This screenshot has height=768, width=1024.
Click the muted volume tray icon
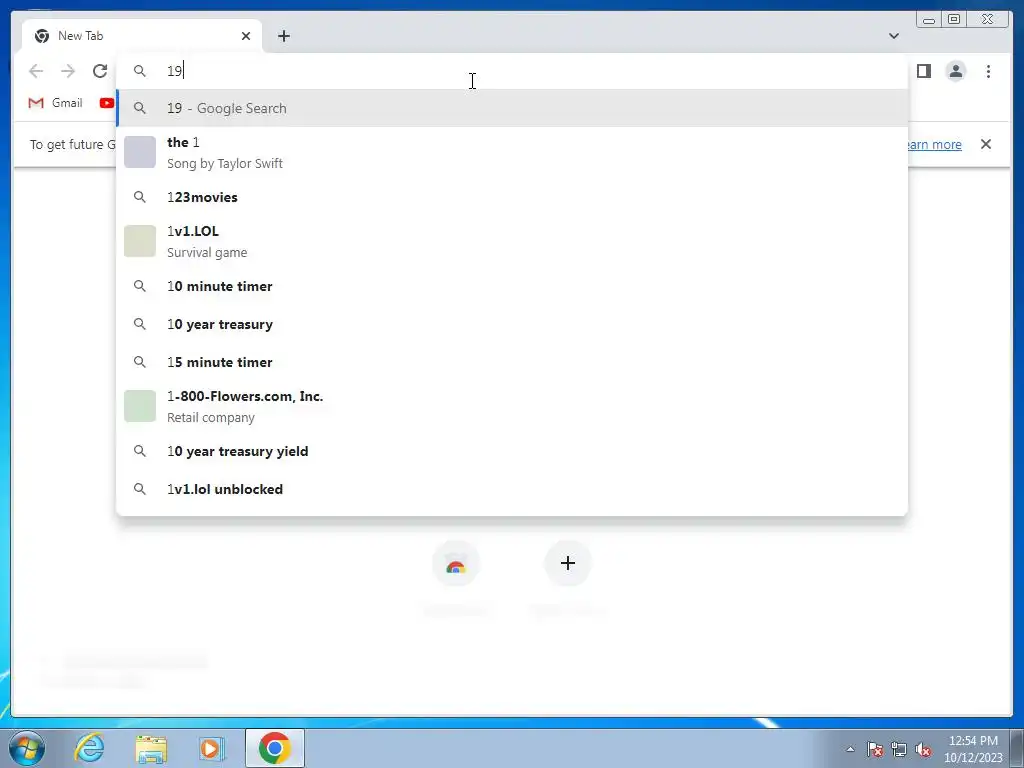tap(923, 749)
